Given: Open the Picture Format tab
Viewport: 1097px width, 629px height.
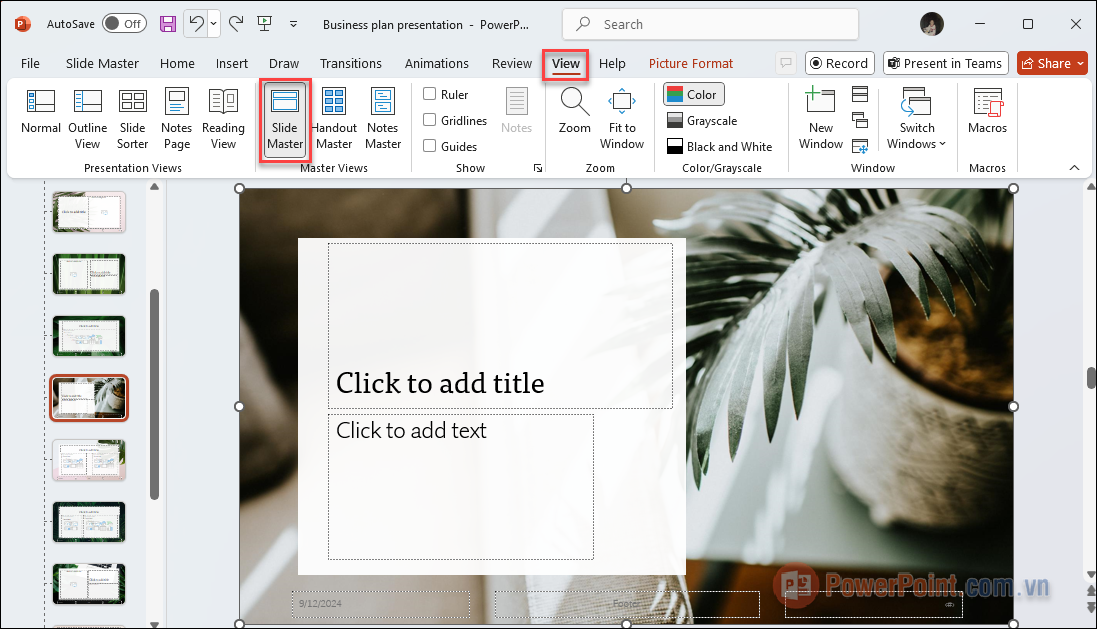Looking at the screenshot, I should tap(691, 63).
